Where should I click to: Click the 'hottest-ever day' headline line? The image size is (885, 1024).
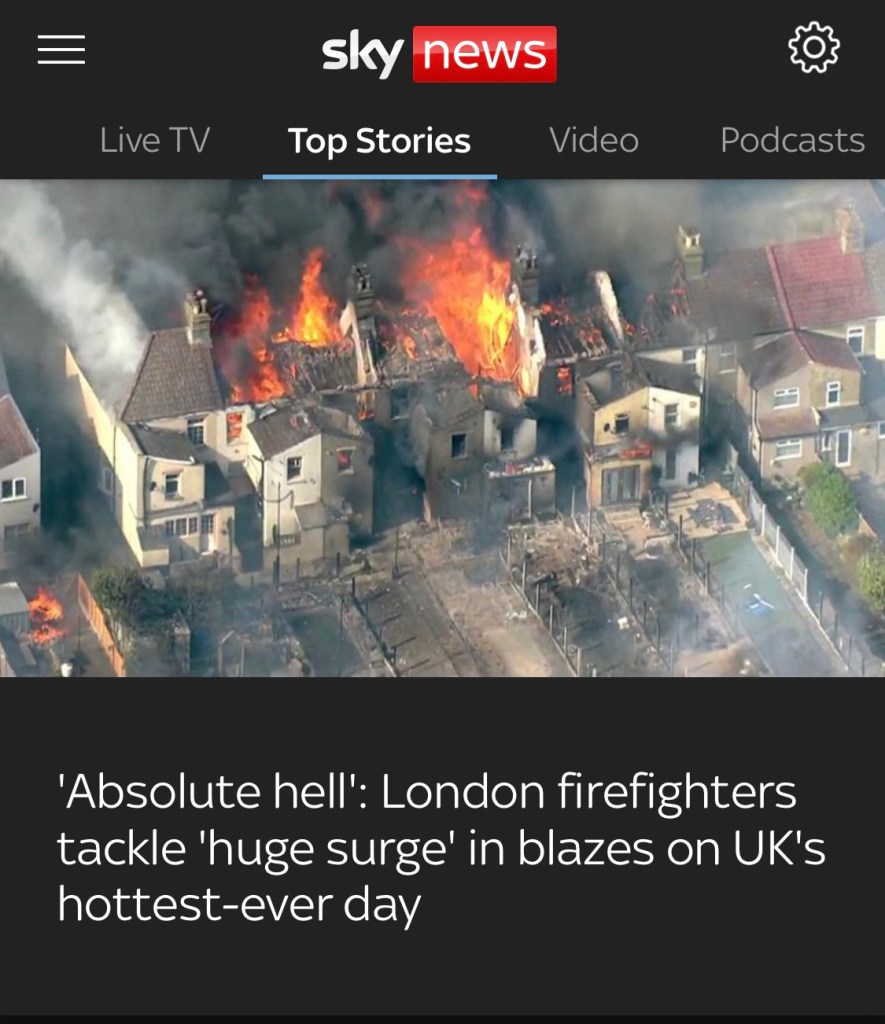(239, 905)
